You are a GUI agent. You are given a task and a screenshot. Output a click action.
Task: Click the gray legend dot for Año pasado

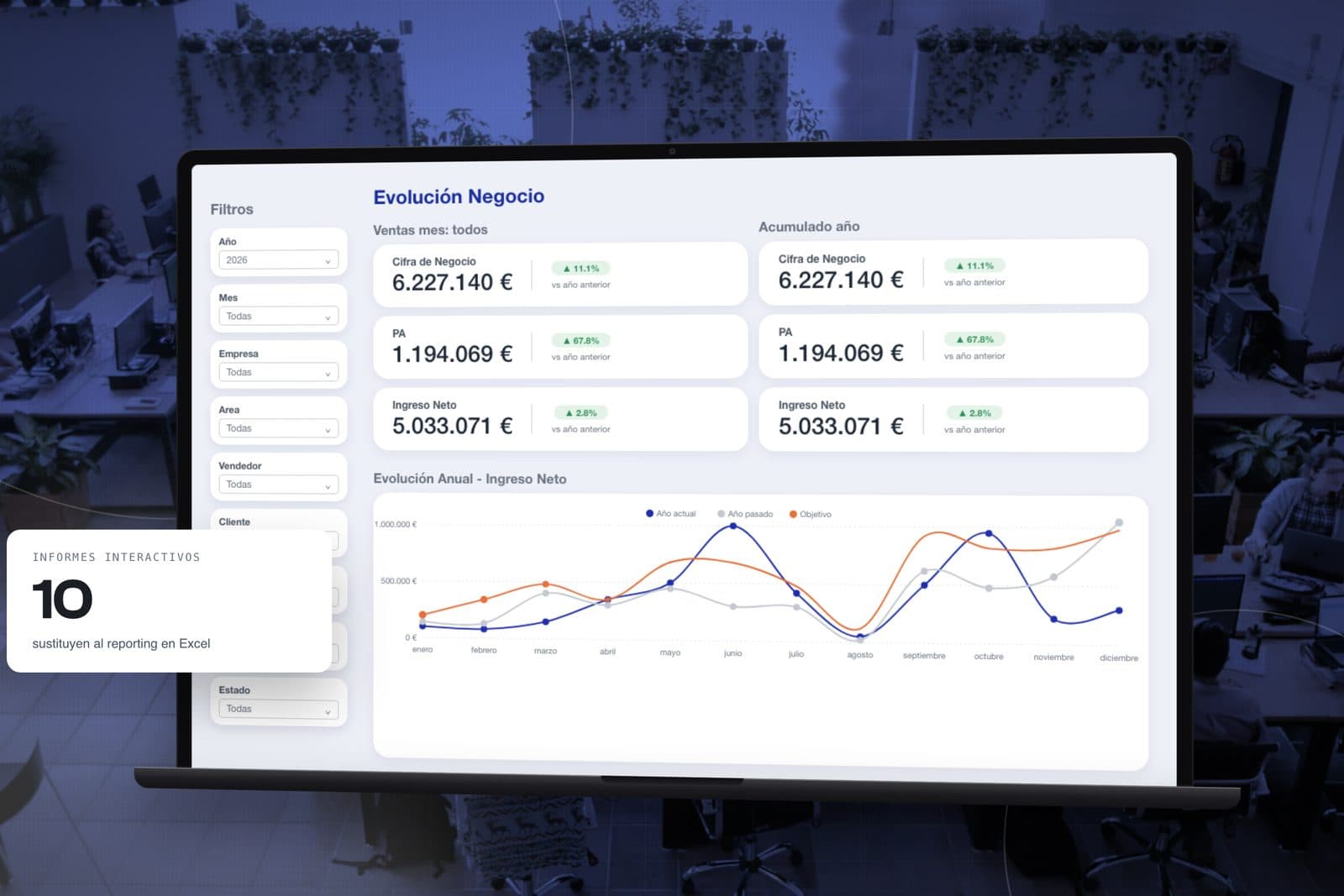[721, 514]
